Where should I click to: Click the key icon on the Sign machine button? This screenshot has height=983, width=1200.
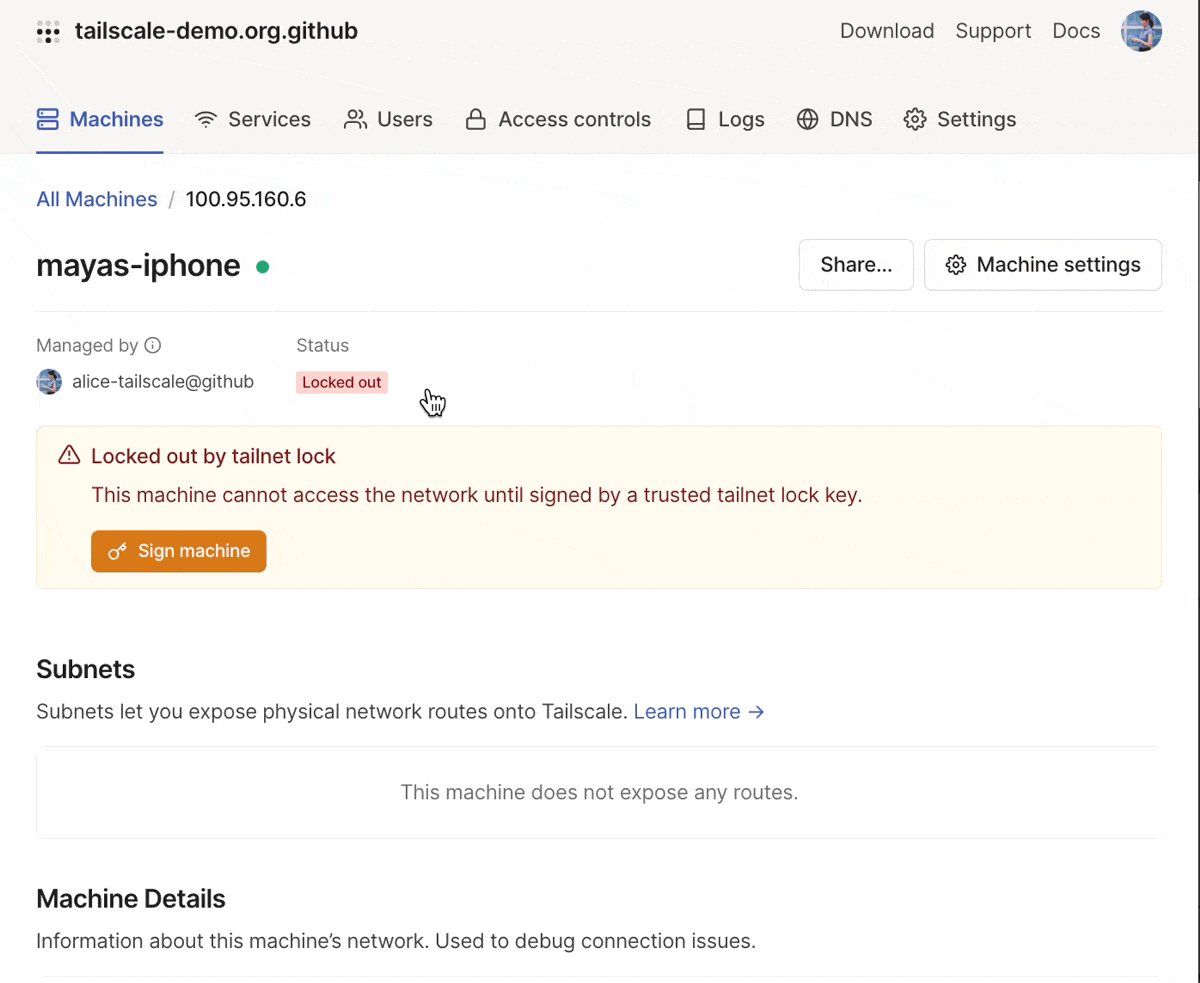click(118, 551)
